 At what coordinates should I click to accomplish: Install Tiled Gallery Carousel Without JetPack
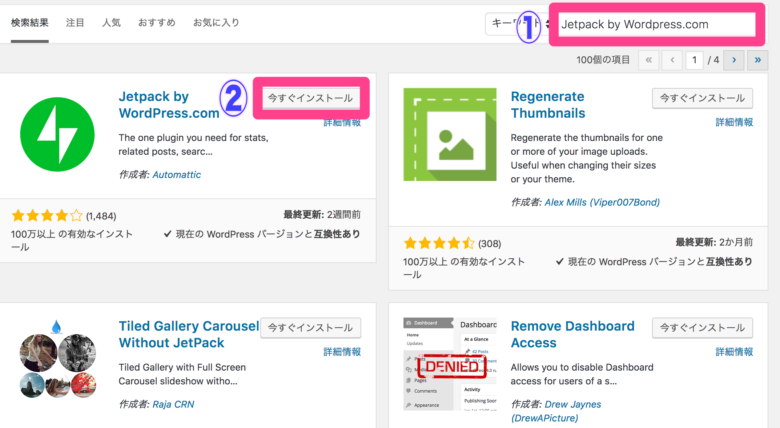tap(311, 328)
